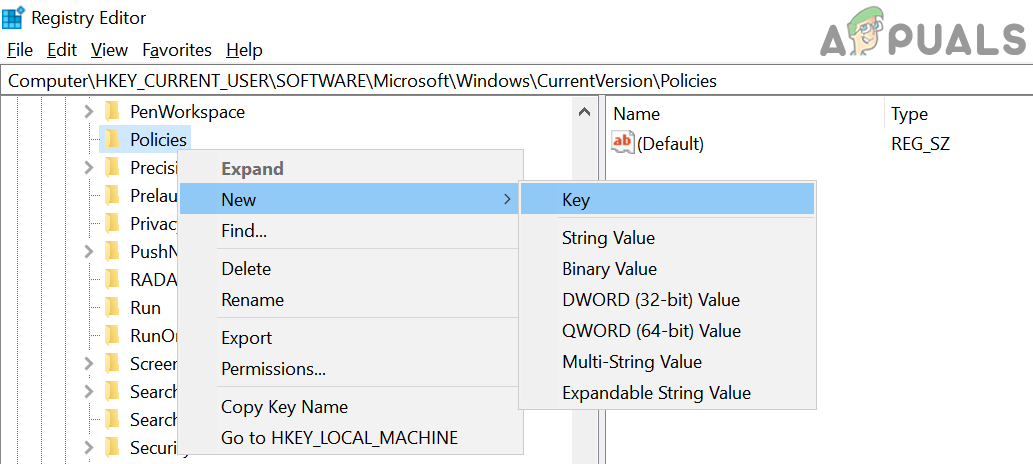
Task: Select Go to HKEY_LOCAL_MACHINE
Action: coord(339,438)
